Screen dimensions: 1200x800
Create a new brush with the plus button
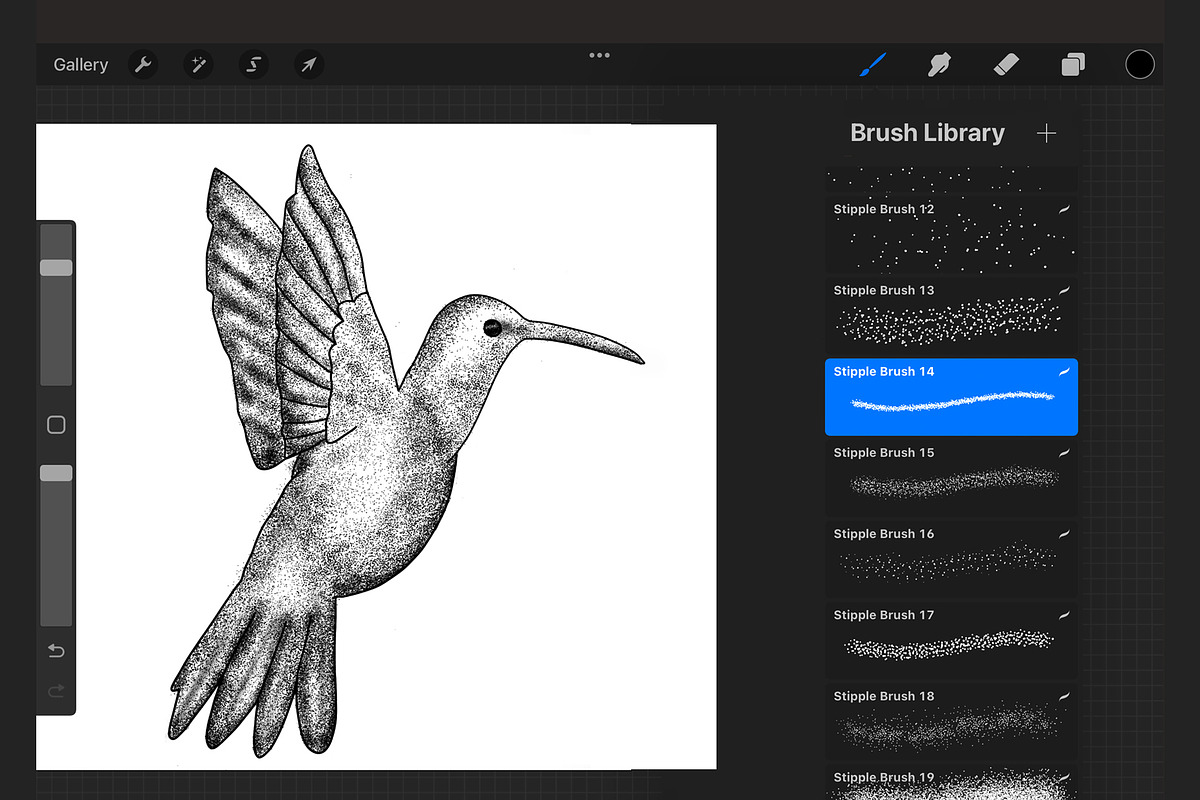pos(1046,132)
